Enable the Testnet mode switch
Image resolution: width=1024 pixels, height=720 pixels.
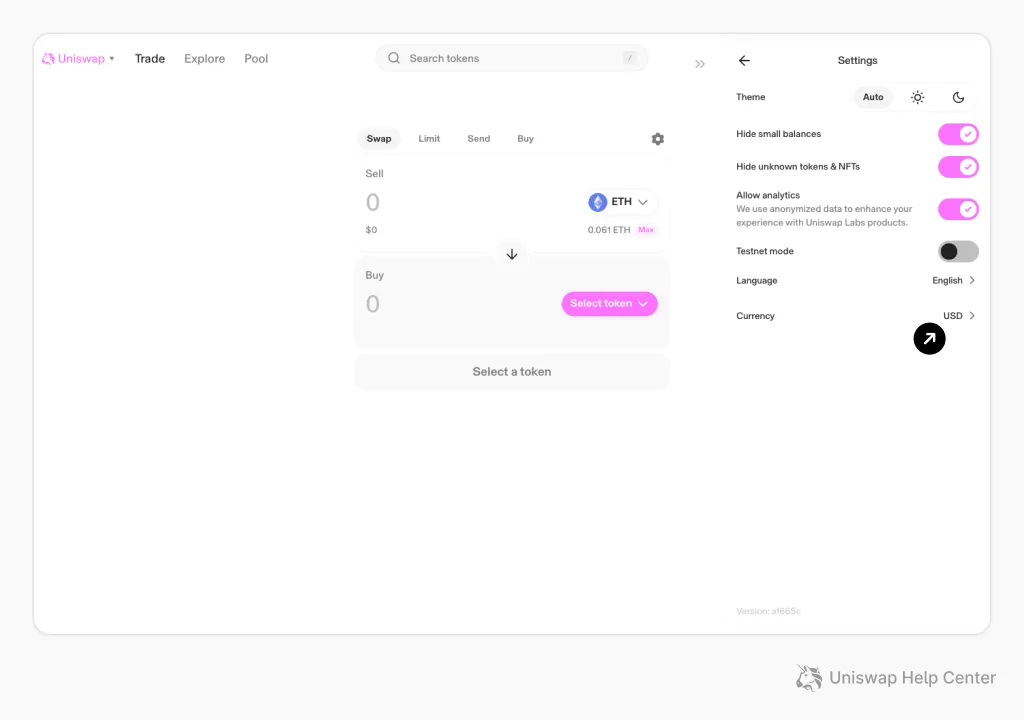(x=958, y=252)
